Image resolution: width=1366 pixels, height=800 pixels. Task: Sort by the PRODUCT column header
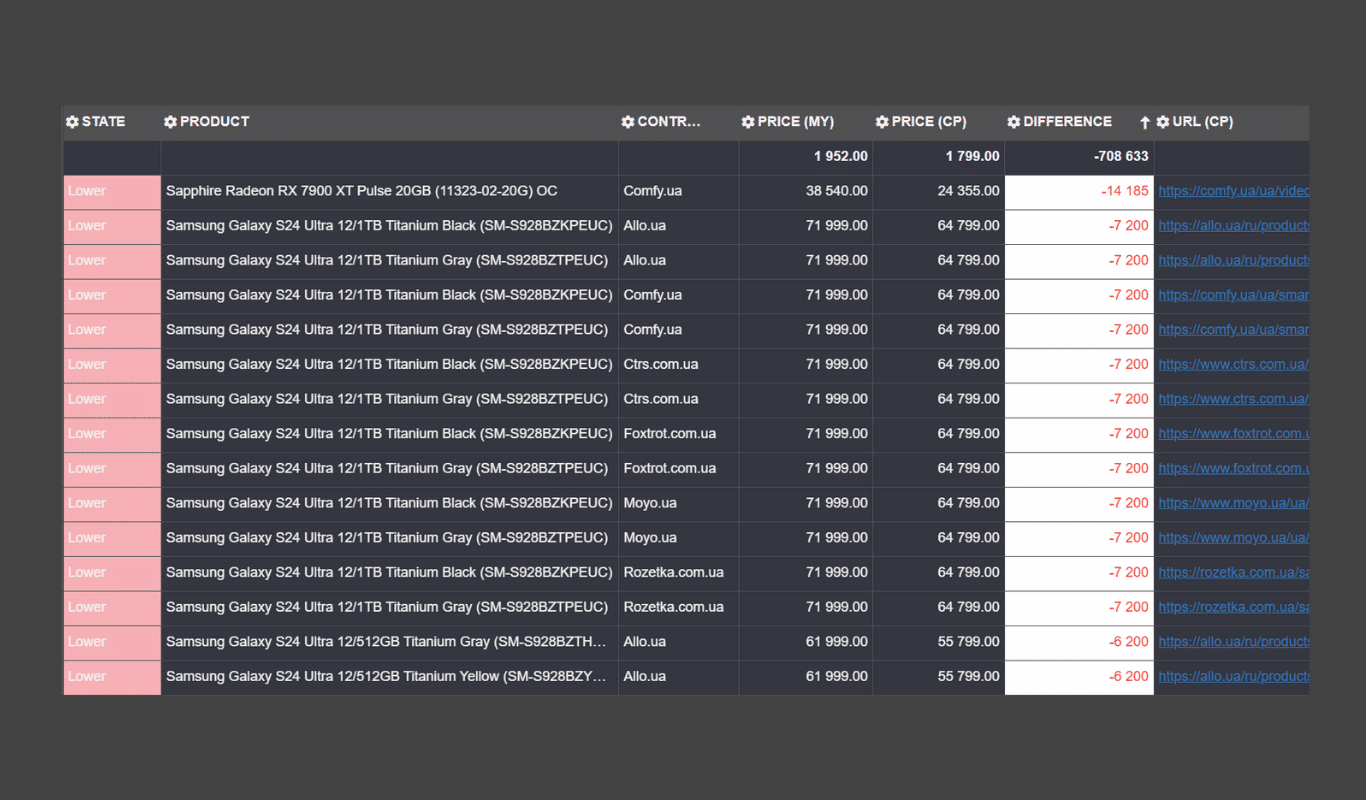coord(215,122)
